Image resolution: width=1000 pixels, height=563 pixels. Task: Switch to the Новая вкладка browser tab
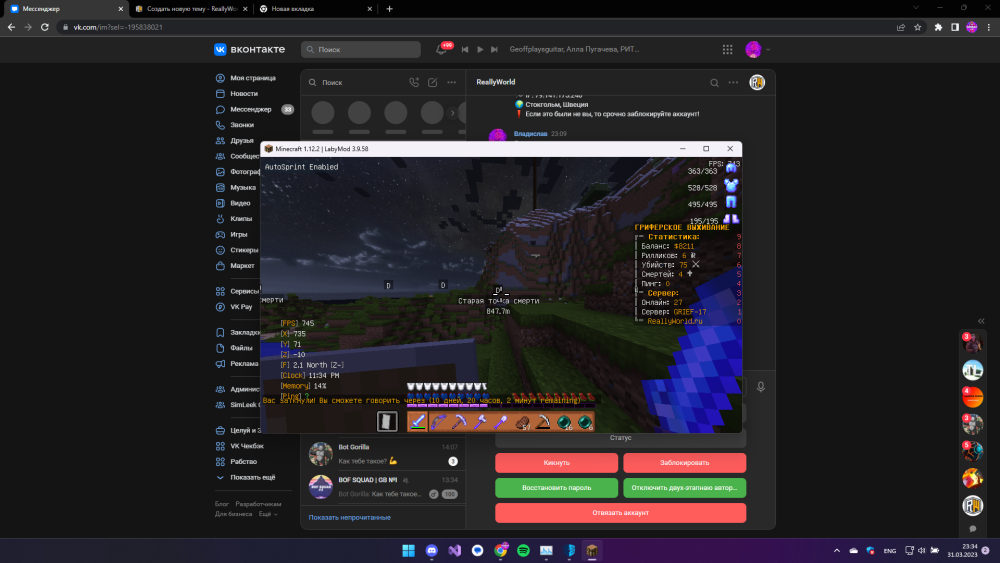[316, 9]
